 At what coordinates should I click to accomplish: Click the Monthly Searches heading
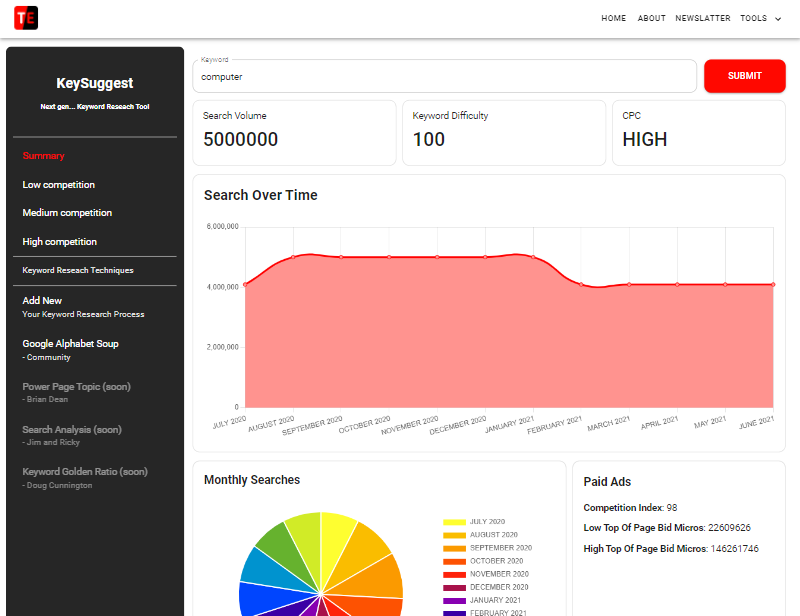pyautogui.click(x=252, y=480)
